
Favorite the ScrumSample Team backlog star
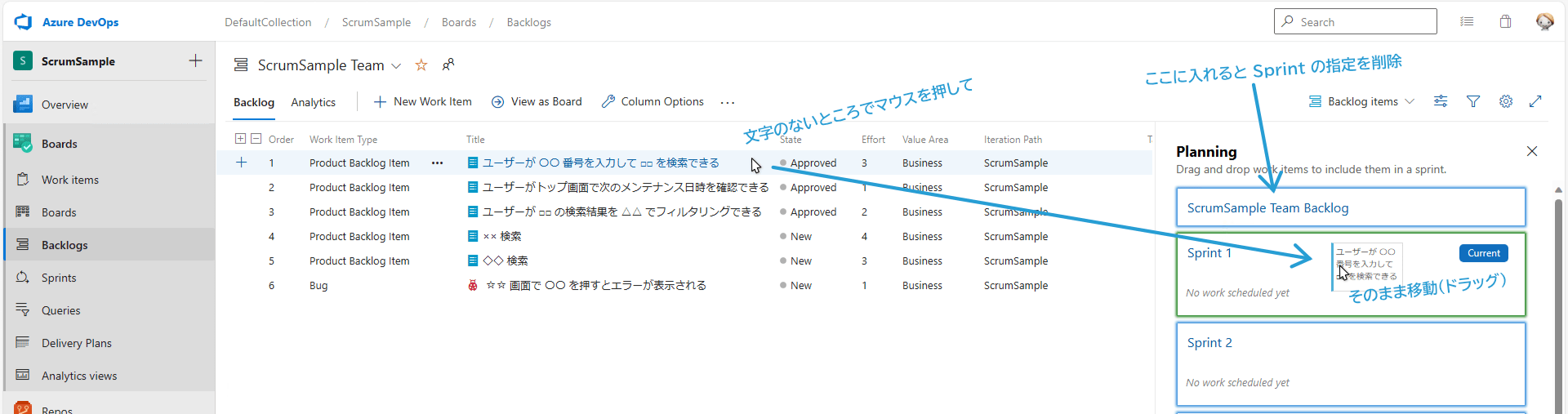(x=421, y=65)
